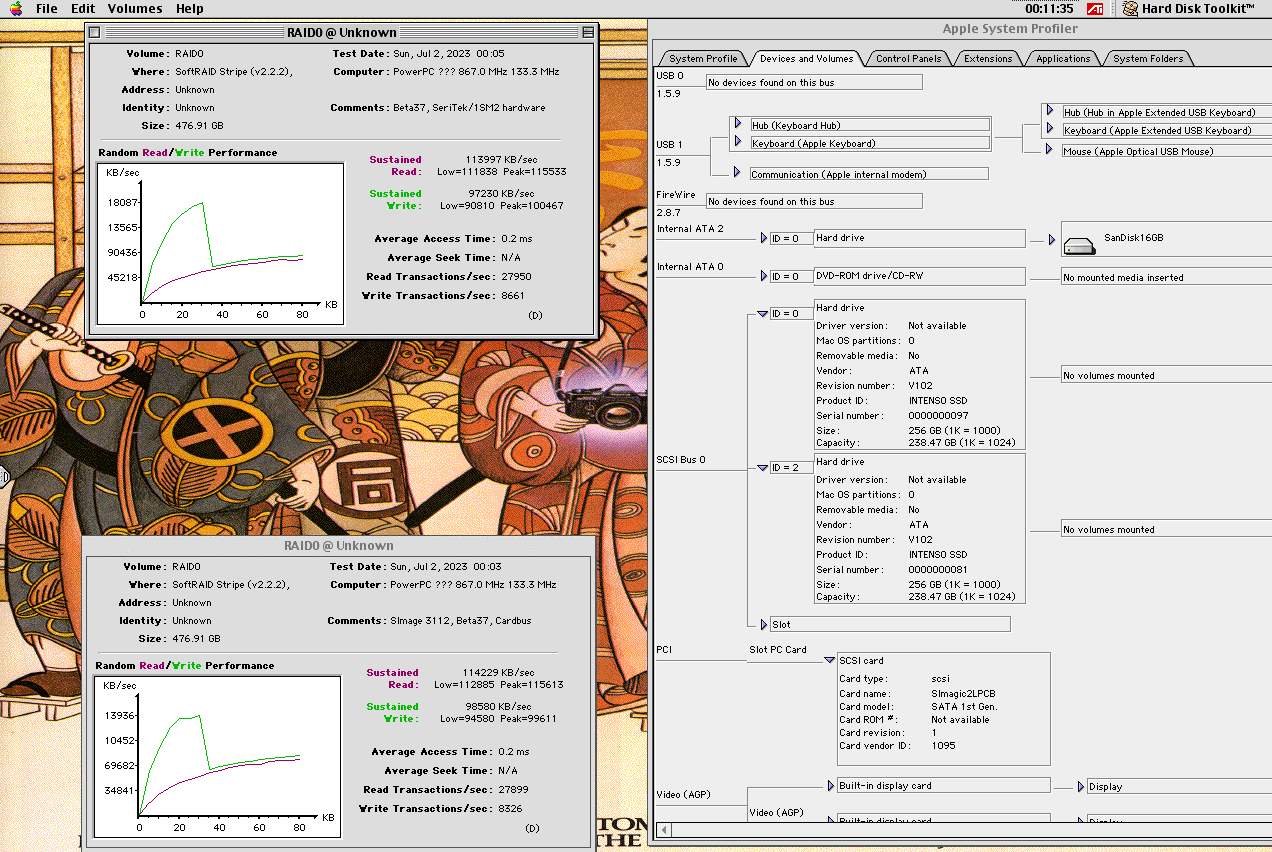
Task: Click card model SATA 1st Gen.
Action: 964,706
